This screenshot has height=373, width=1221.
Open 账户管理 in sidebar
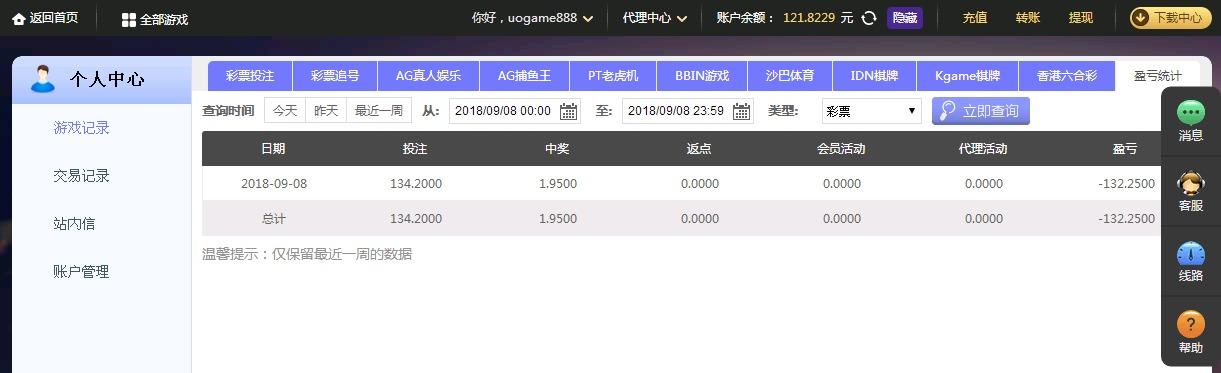point(81,272)
